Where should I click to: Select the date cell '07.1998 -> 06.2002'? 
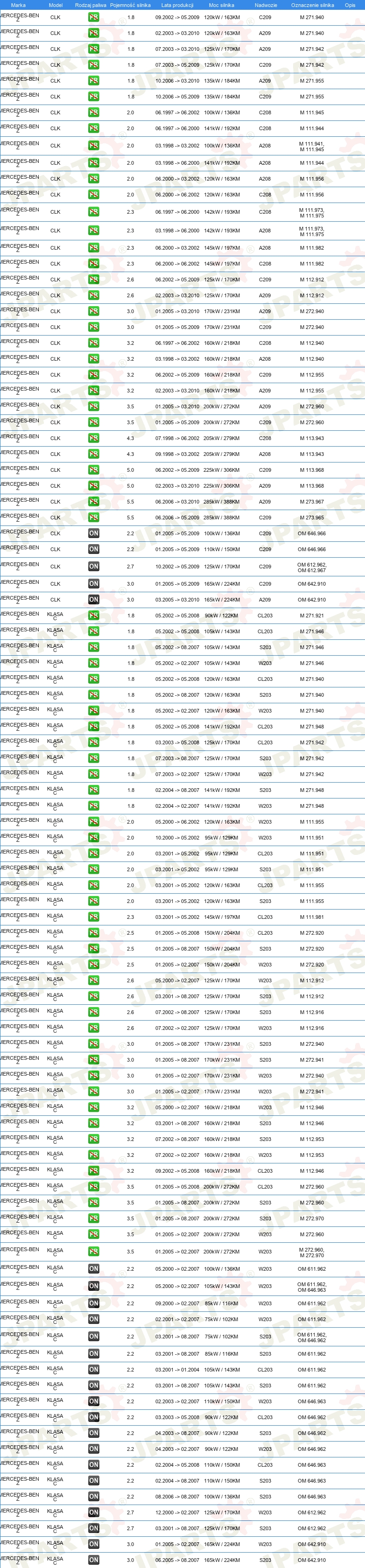177,438
